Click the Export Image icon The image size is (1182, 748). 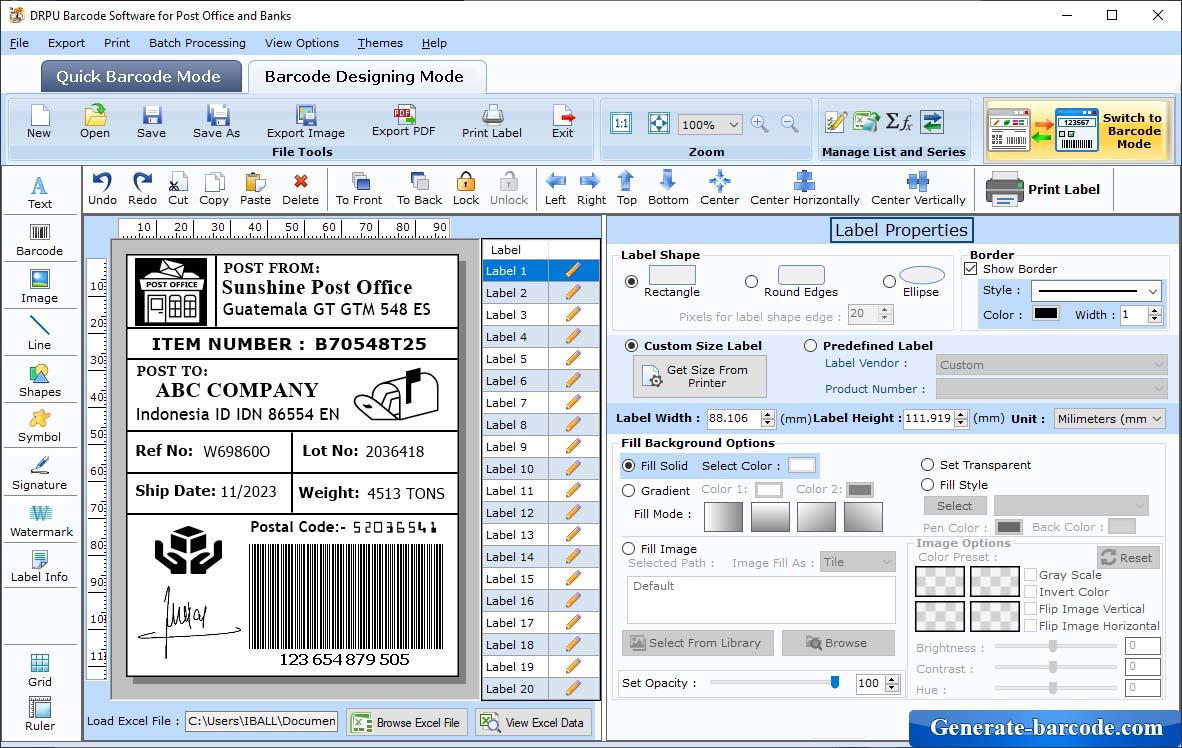(305, 121)
